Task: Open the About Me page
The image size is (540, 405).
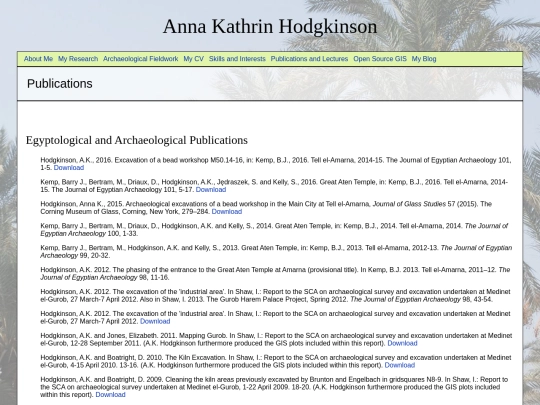Action: click(x=38, y=59)
